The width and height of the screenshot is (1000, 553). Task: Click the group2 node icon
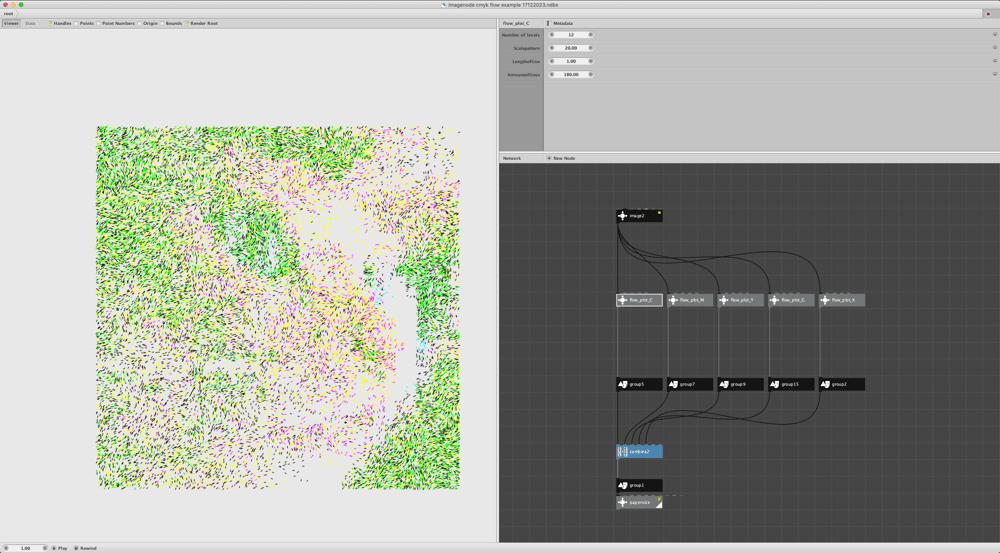coord(825,384)
